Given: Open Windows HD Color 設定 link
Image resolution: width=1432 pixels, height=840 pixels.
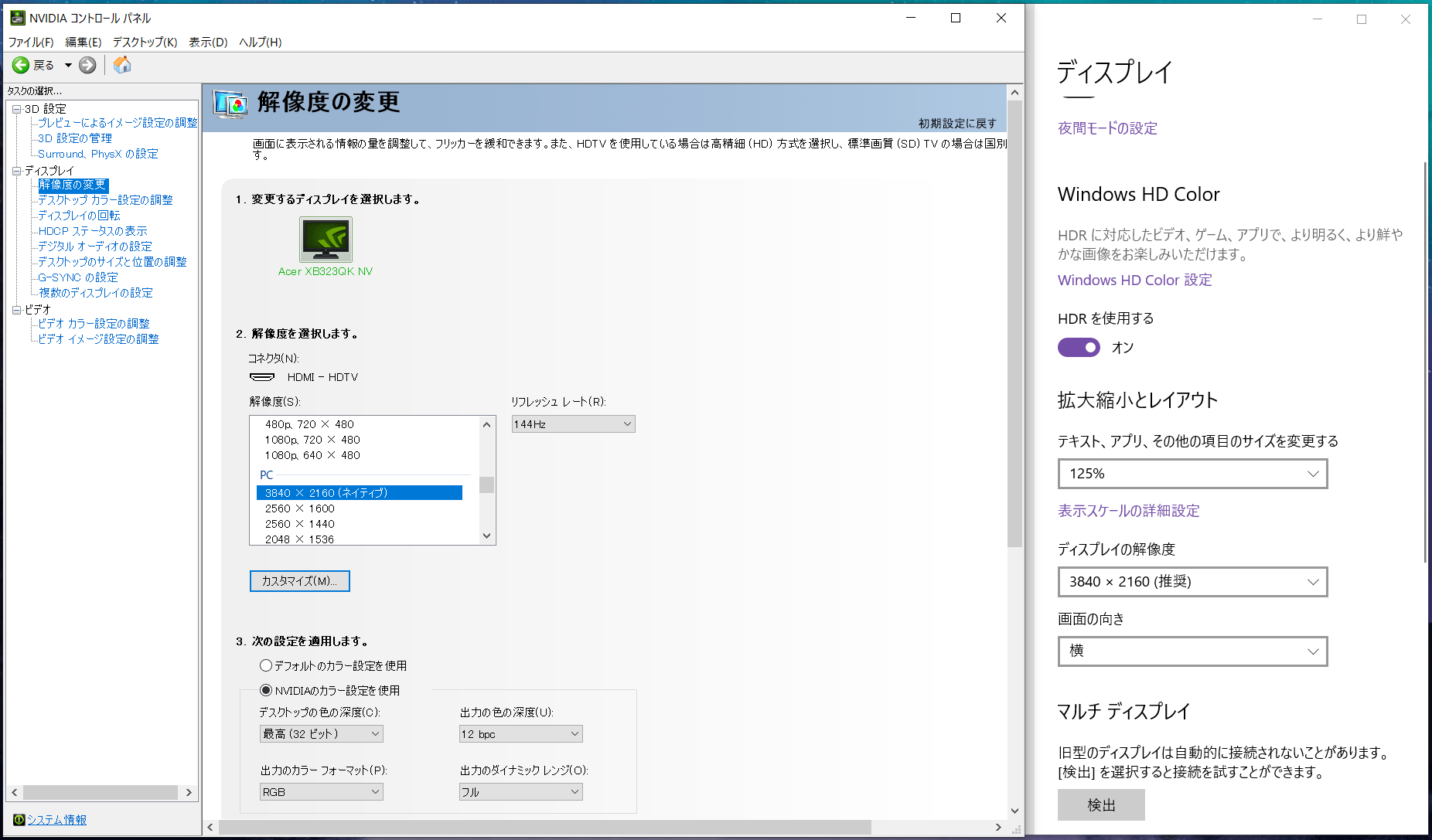Looking at the screenshot, I should pos(1134,280).
